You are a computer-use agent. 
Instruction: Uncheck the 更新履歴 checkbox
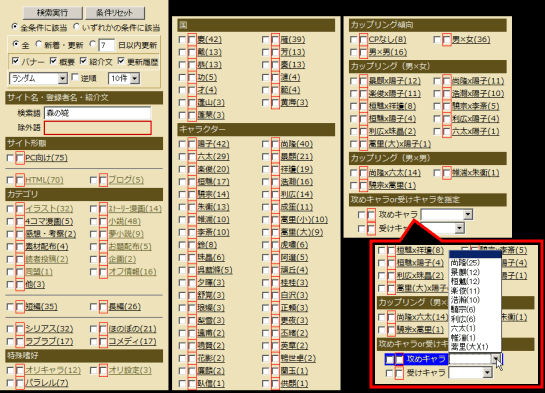point(121,61)
